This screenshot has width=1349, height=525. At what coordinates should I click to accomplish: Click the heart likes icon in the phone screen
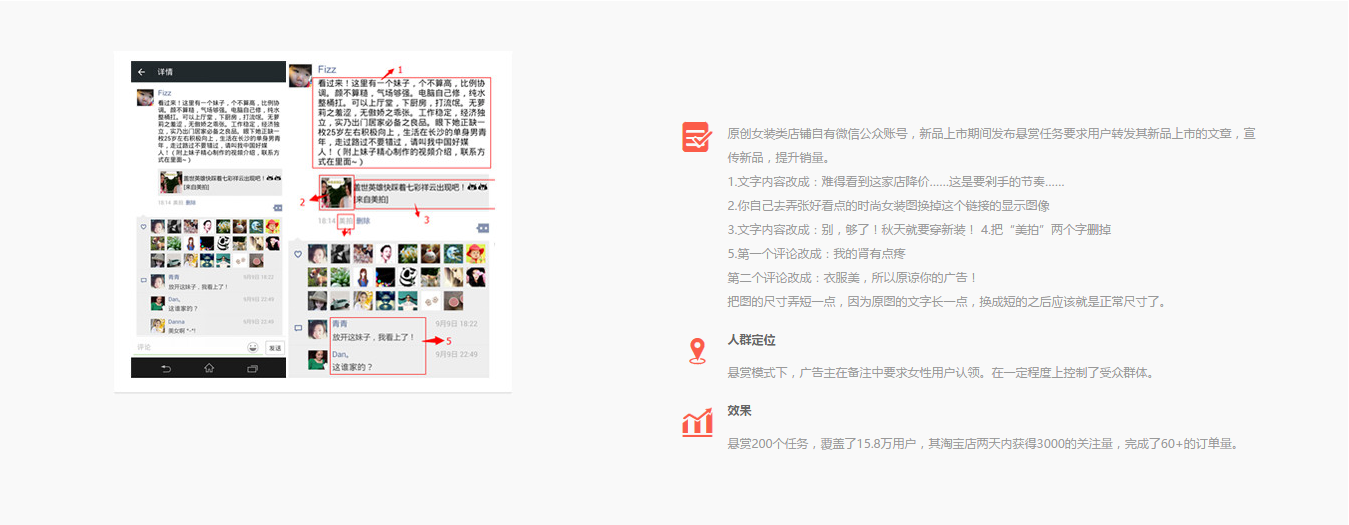[x=143, y=227]
